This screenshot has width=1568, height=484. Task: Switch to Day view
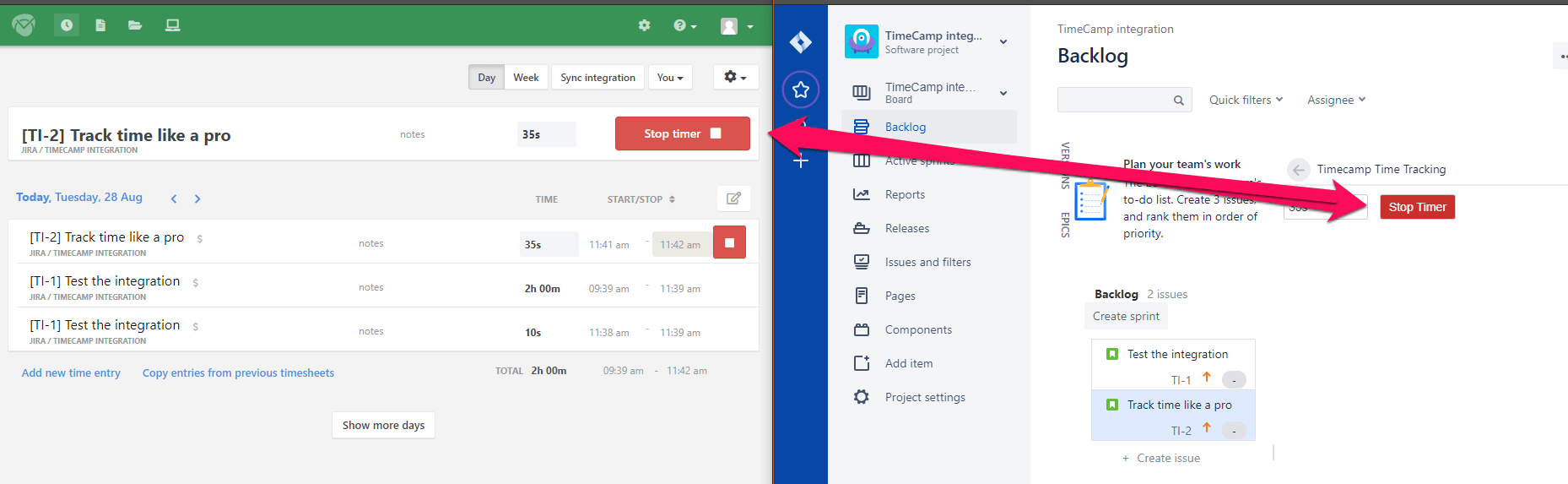[487, 77]
